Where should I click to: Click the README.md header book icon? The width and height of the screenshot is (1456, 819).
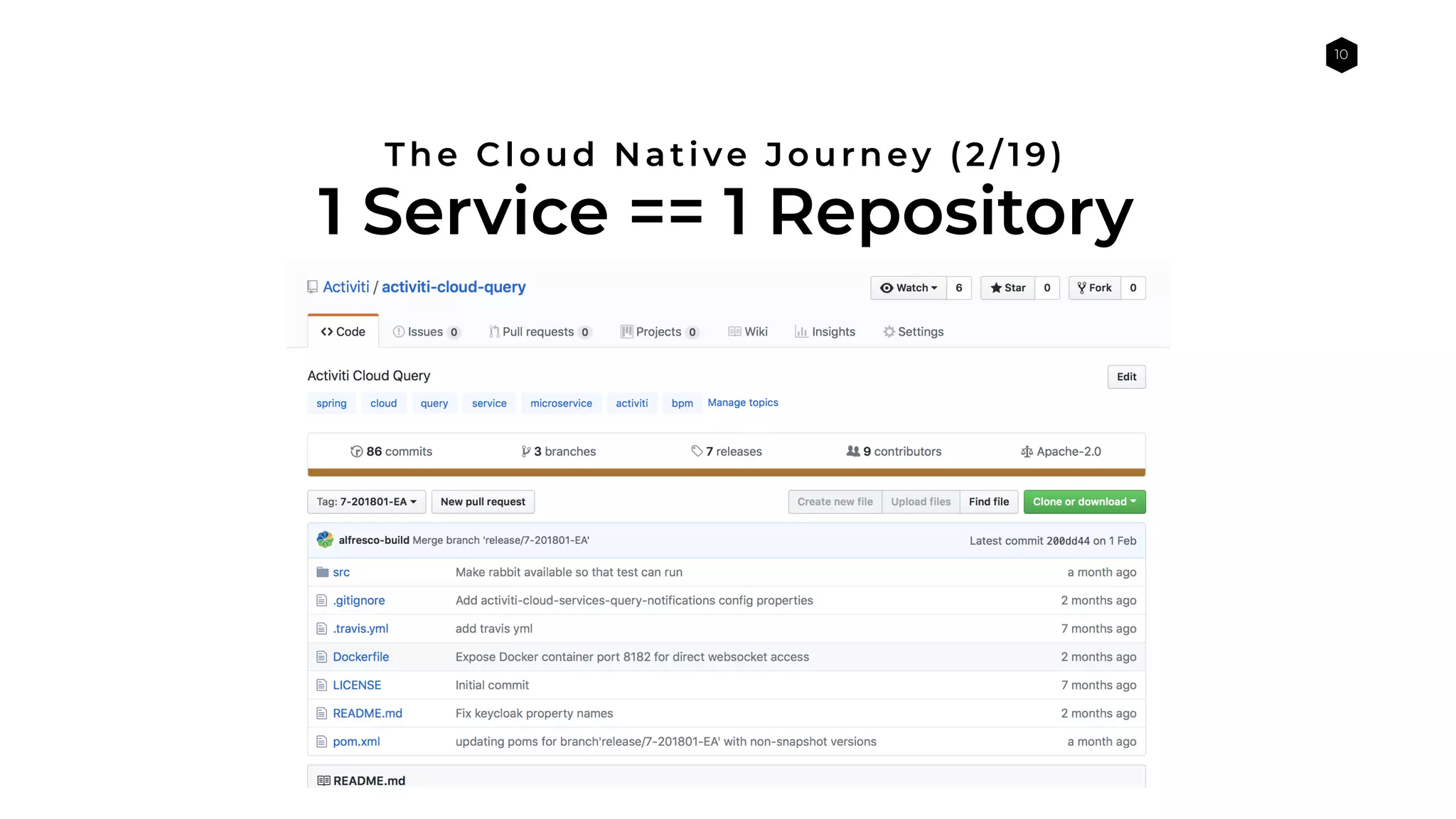tap(323, 781)
